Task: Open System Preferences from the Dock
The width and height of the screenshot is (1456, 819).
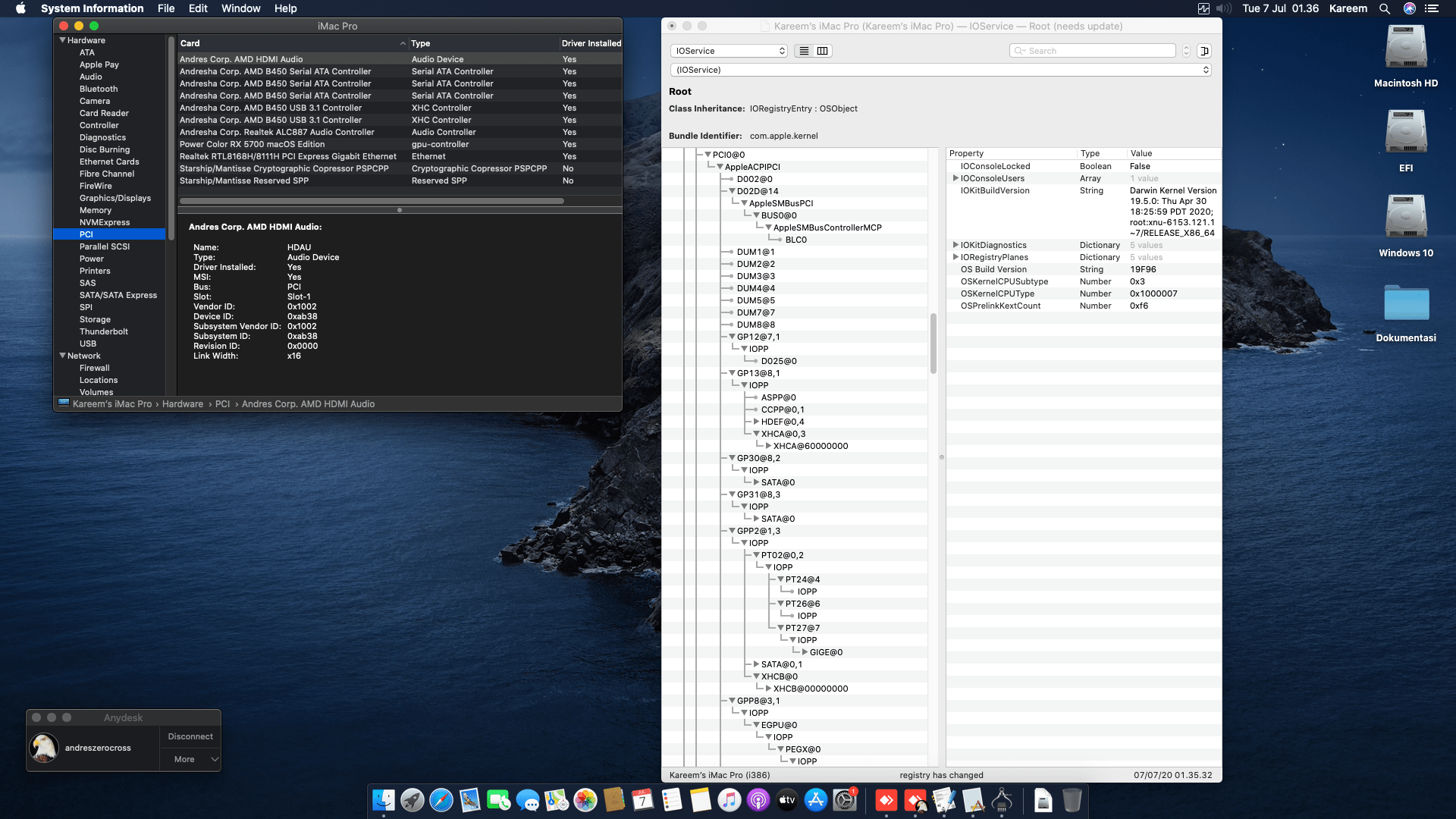Action: coord(845,800)
